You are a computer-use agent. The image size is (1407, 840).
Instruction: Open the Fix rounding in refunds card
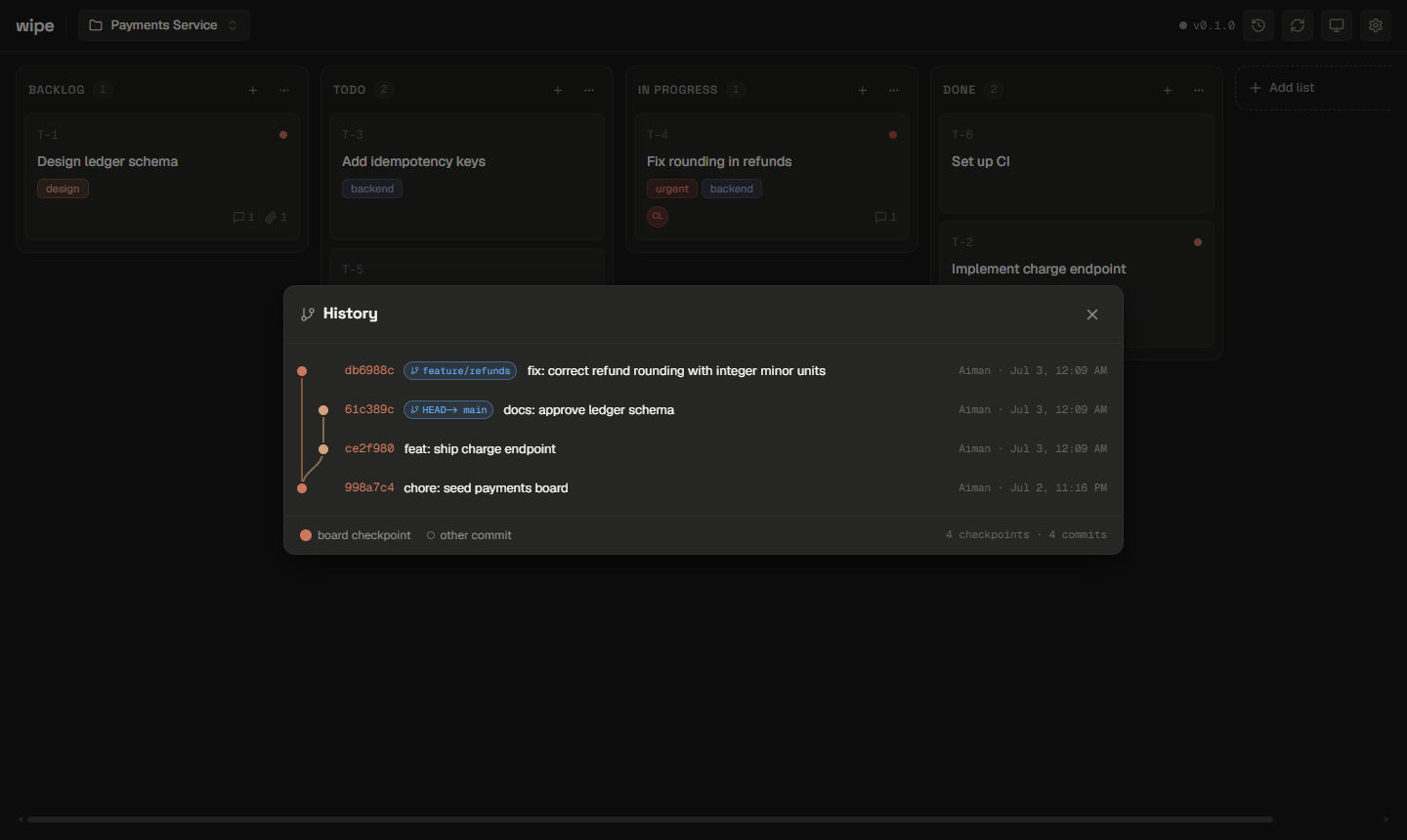[x=772, y=177]
